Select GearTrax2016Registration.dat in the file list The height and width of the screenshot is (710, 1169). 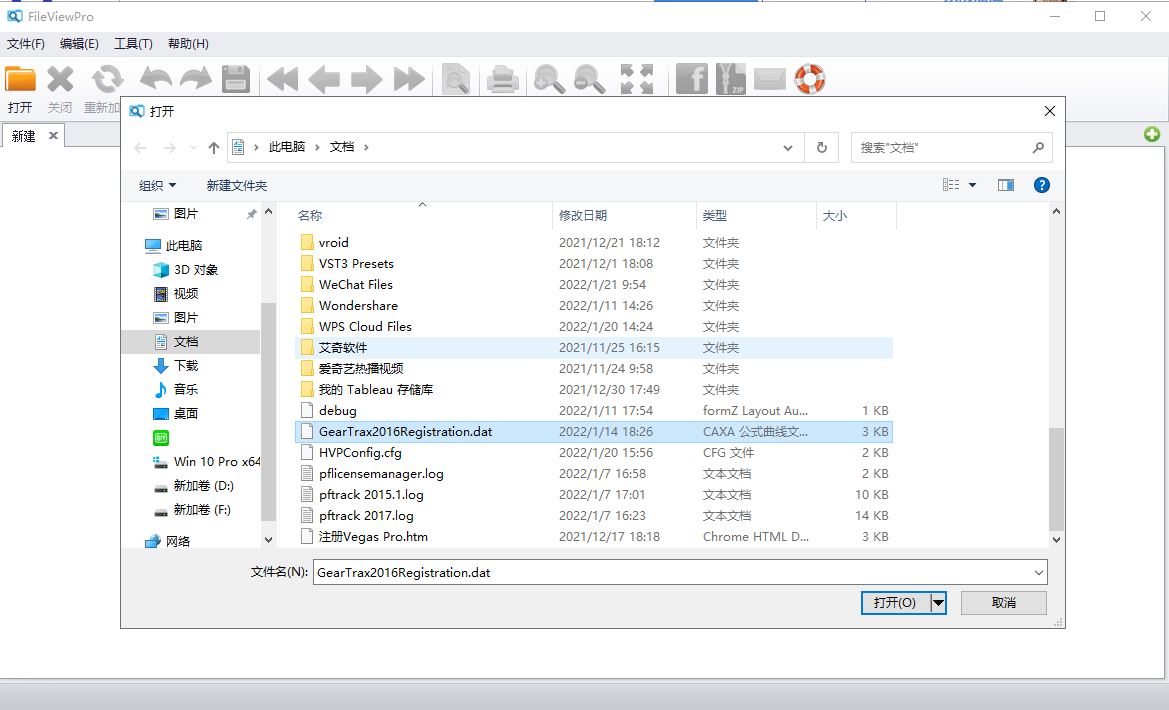point(404,431)
